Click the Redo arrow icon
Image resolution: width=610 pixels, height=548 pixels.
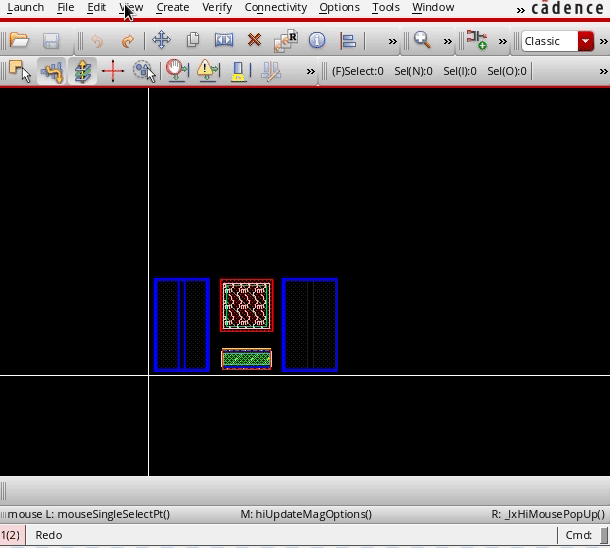(127, 41)
